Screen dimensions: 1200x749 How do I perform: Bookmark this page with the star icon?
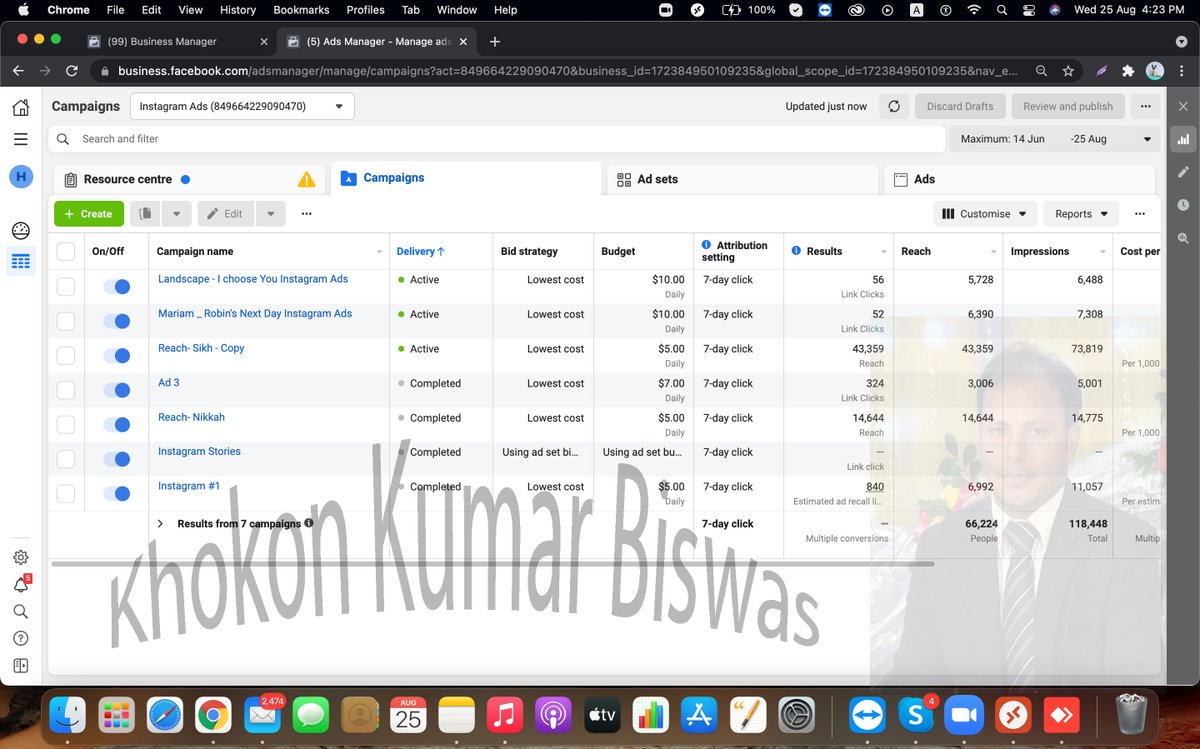[1068, 71]
